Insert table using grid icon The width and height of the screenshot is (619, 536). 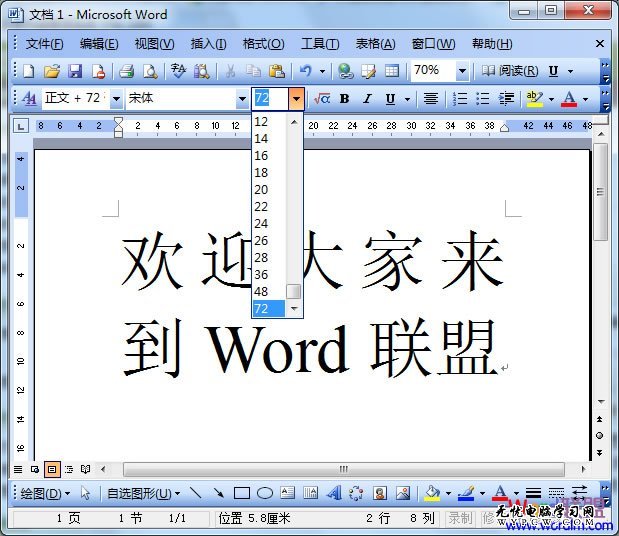[392, 71]
